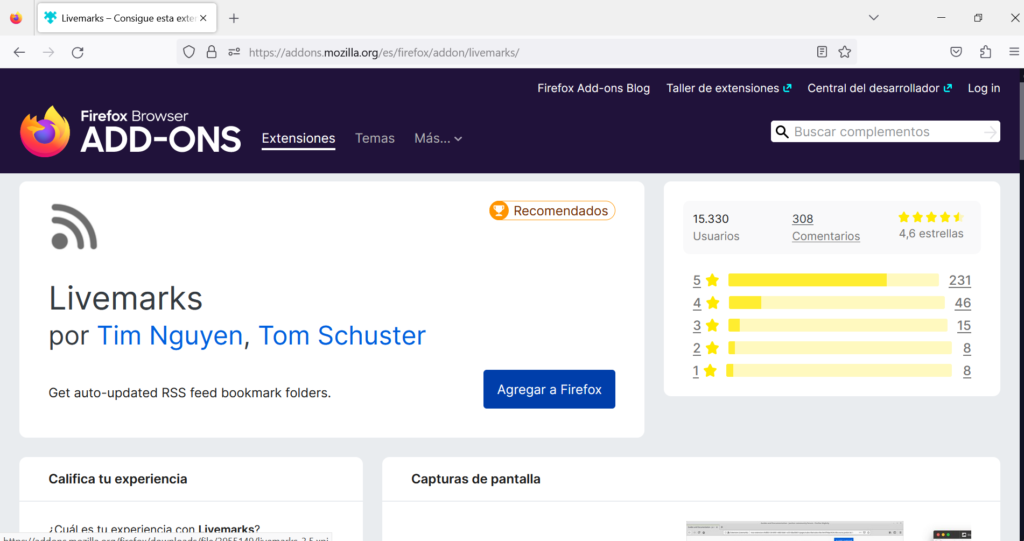Click the Buscar complementos search field
This screenshot has height=541, width=1024.
click(x=885, y=132)
